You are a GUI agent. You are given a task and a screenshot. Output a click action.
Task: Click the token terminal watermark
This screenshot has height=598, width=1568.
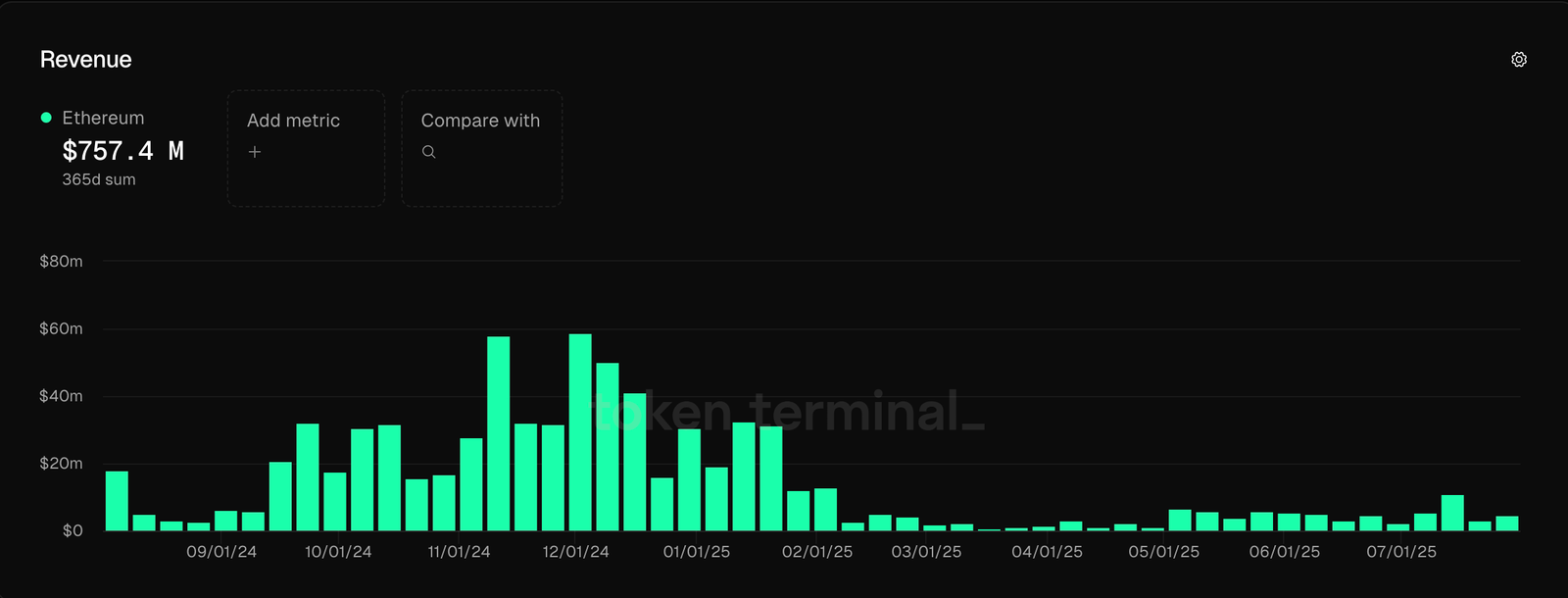click(x=789, y=412)
